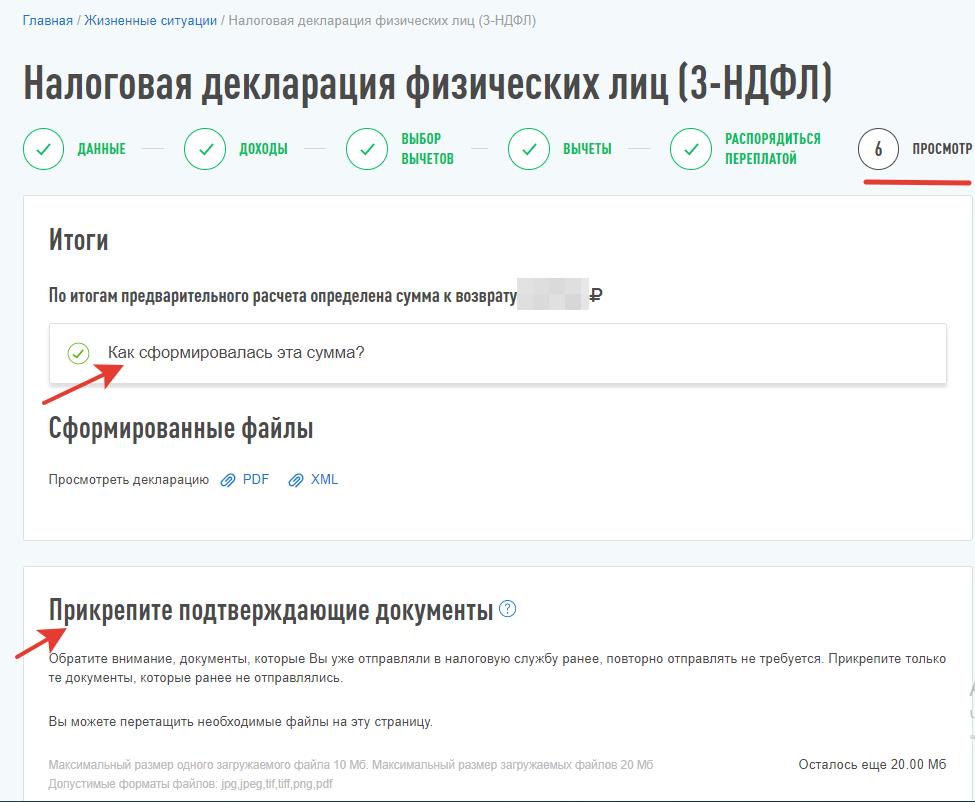Go to the ДАННЫЕ step label
975x802 pixels.
[101, 149]
